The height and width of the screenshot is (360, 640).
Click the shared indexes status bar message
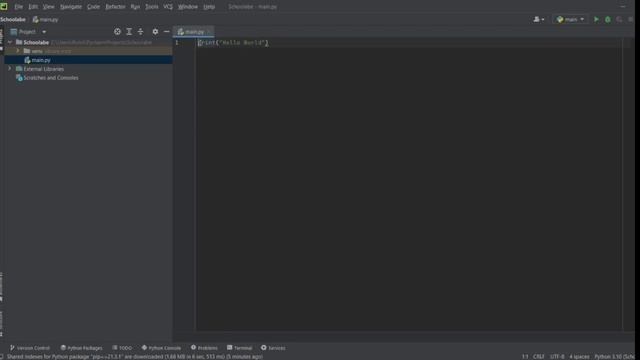click(x=135, y=356)
